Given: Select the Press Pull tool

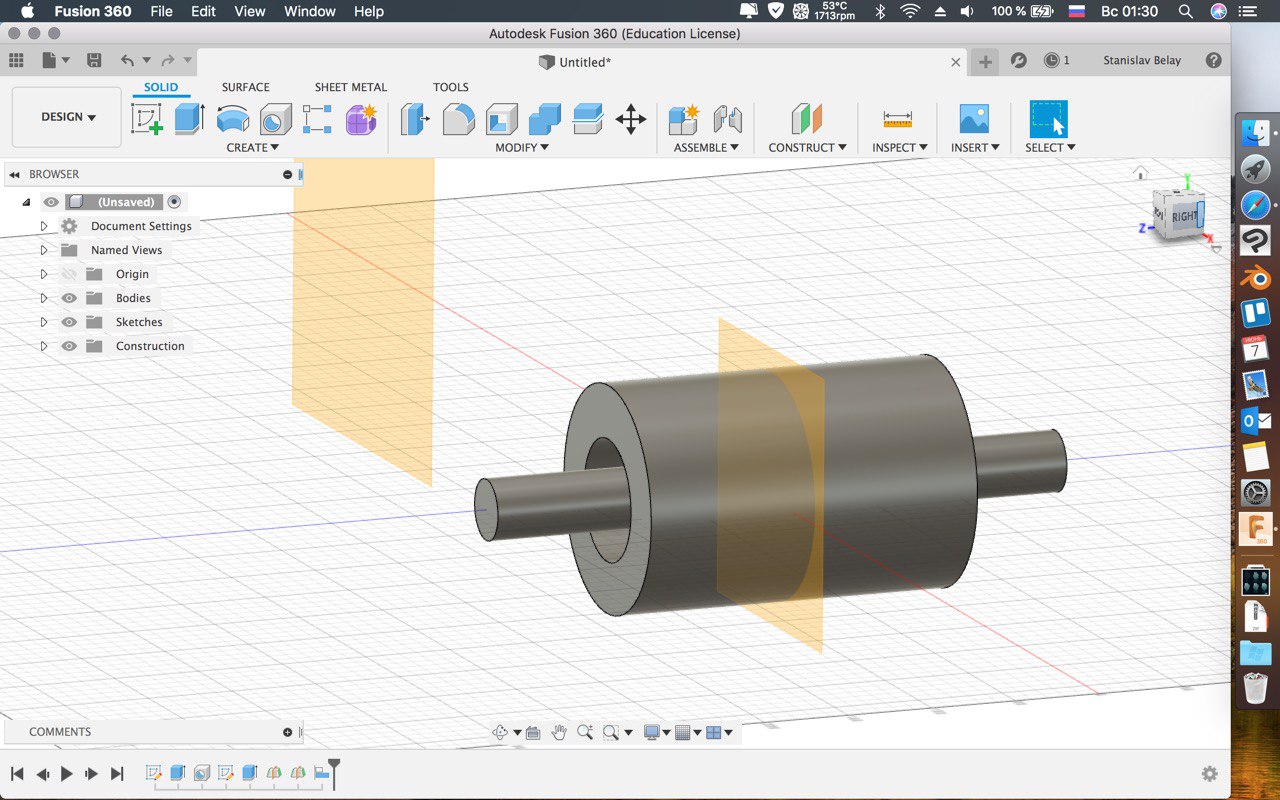Looking at the screenshot, I should pos(415,119).
